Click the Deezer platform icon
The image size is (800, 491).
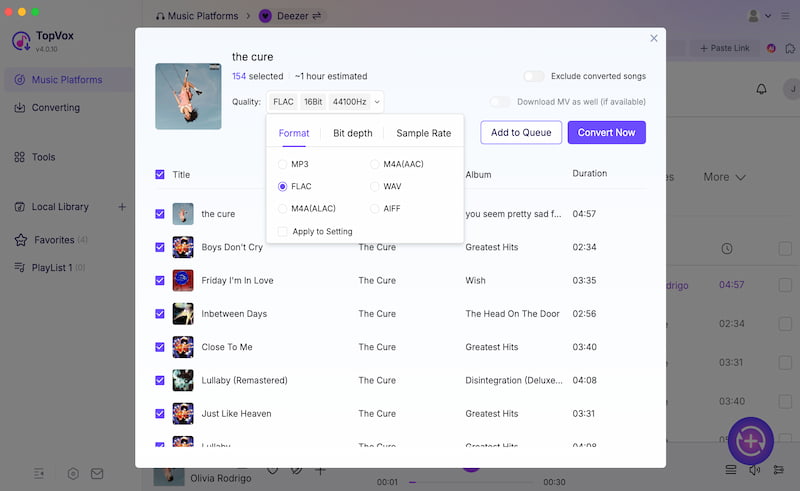[265, 16]
